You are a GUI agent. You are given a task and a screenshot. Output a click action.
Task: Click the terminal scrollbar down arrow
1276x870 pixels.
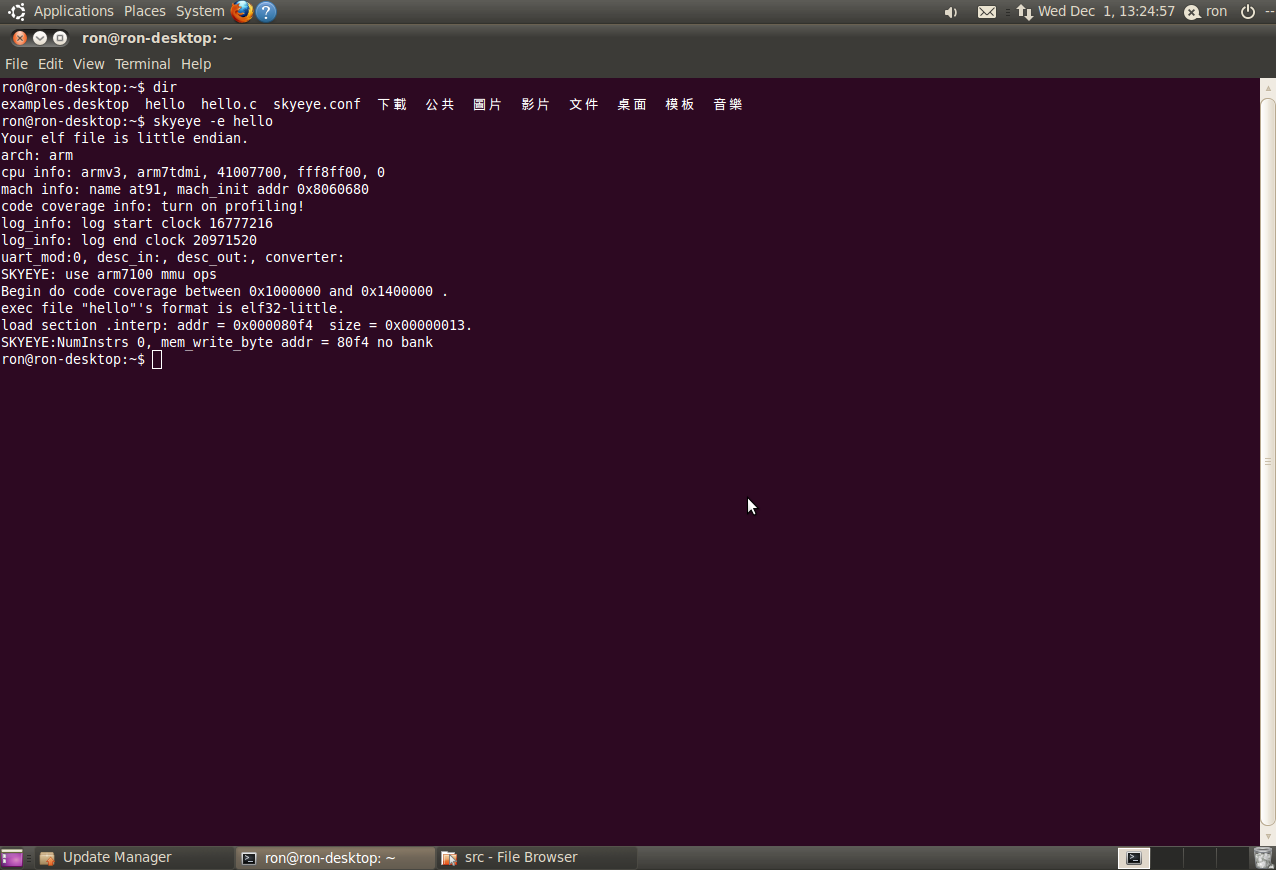(1267, 836)
